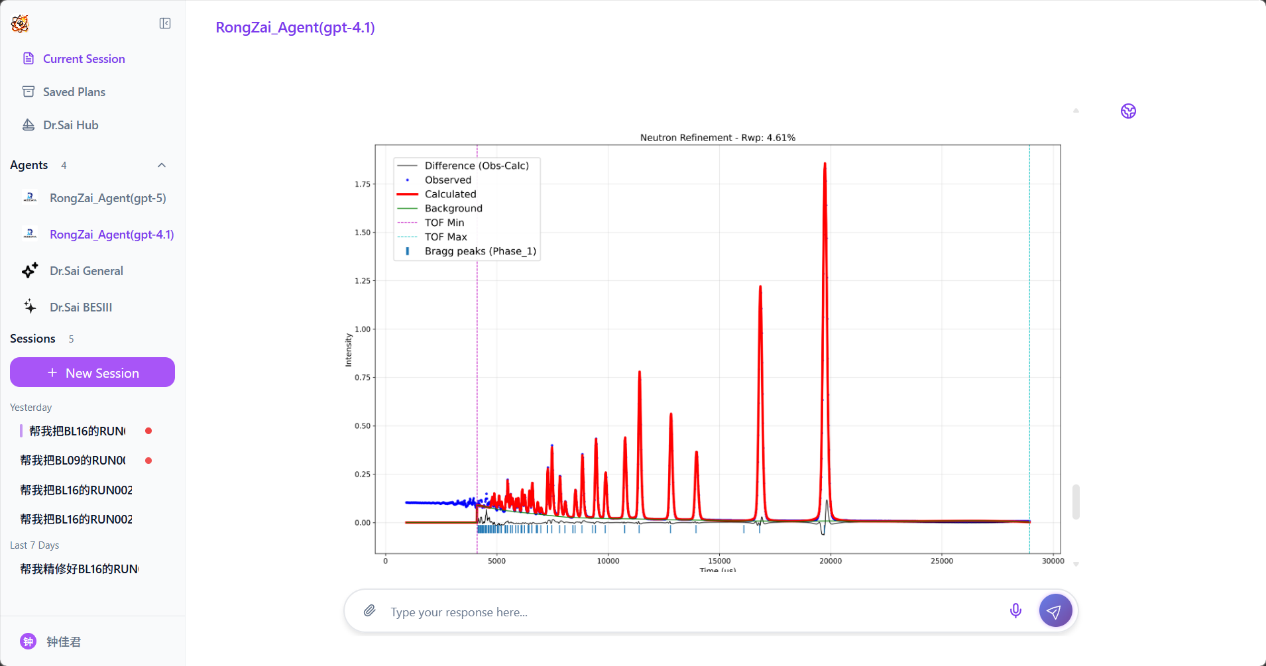Open Saved Plans
This screenshot has height=666, width=1266.
[x=73, y=92]
